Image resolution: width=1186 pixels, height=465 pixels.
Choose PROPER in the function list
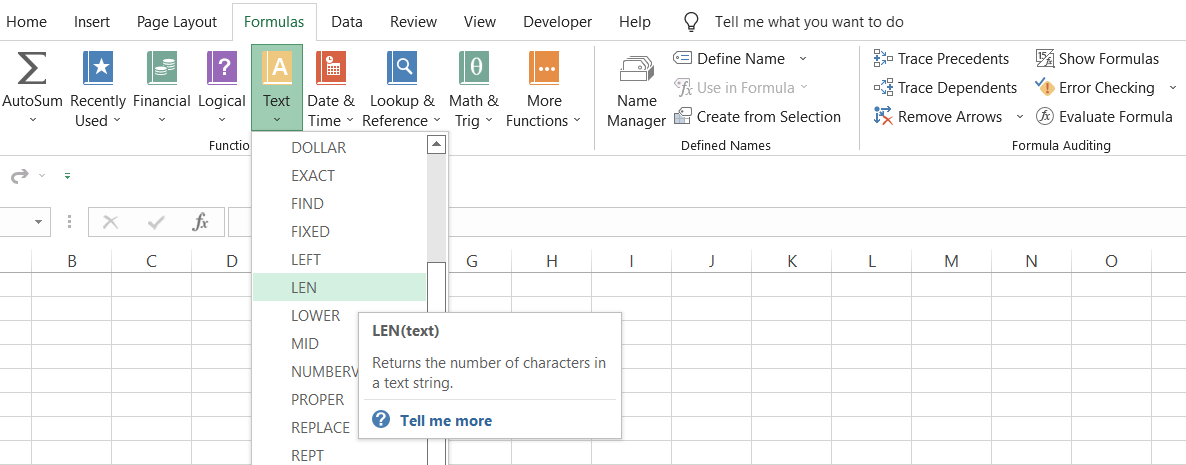317,399
